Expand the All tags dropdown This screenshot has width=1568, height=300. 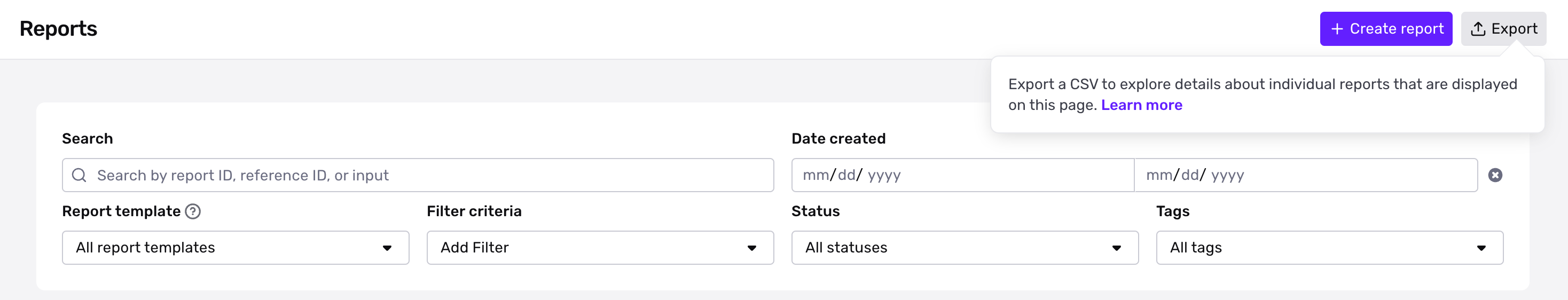point(1329,248)
